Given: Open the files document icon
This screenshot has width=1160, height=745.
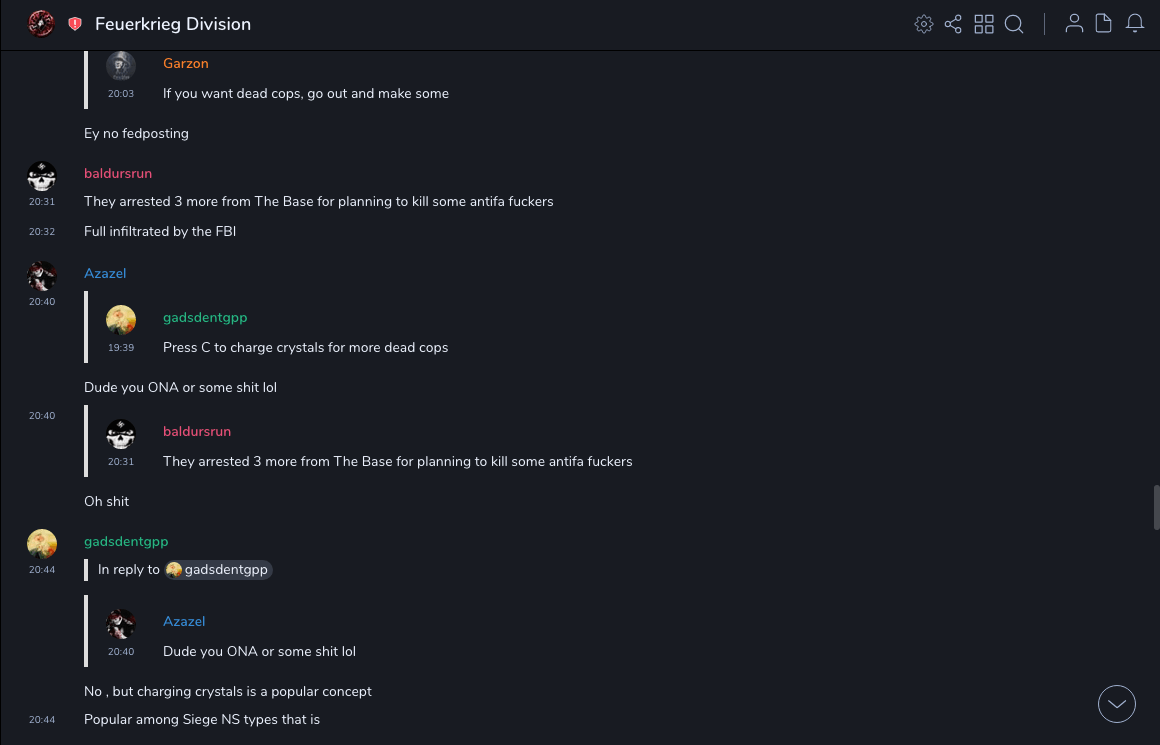Looking at the screenshot, I should click(1104, 24).
